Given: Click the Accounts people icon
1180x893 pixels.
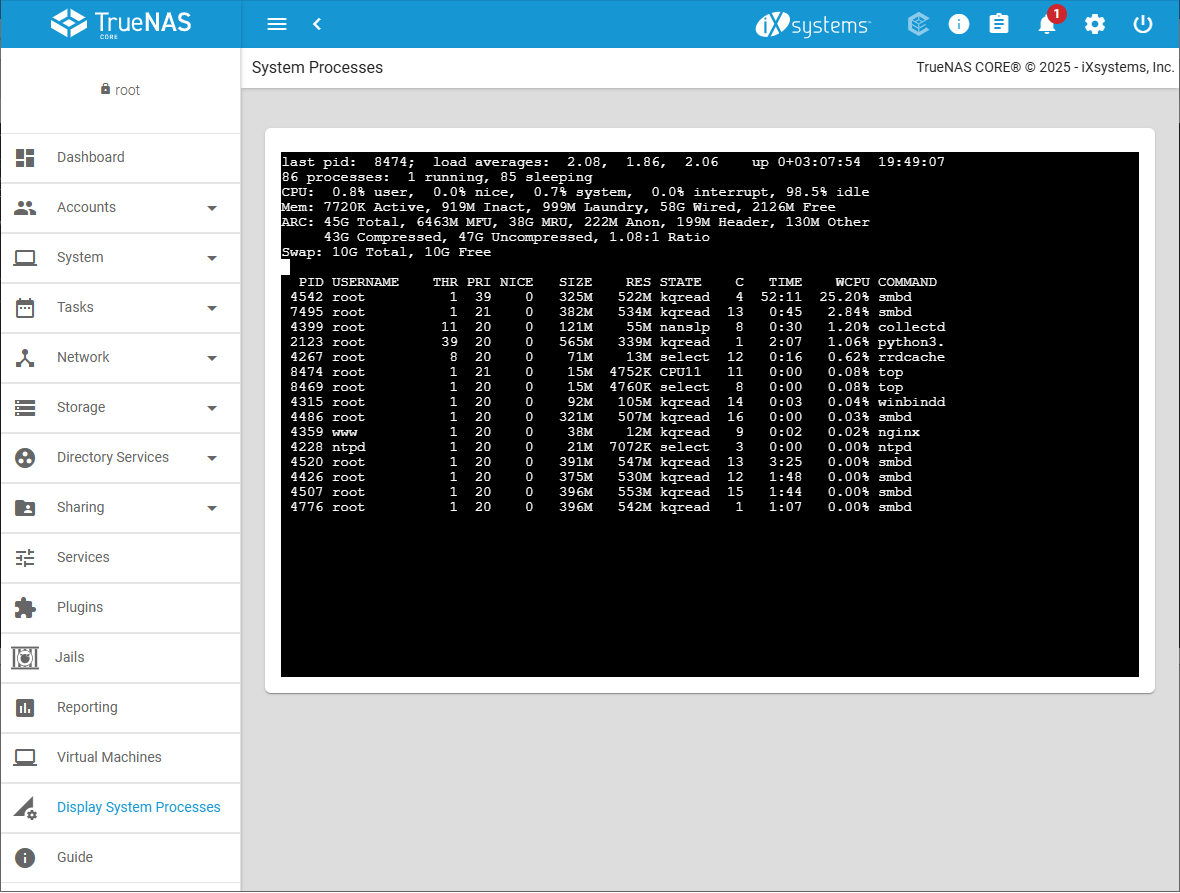Looking at the screenshot, I should tap(25, 208).
